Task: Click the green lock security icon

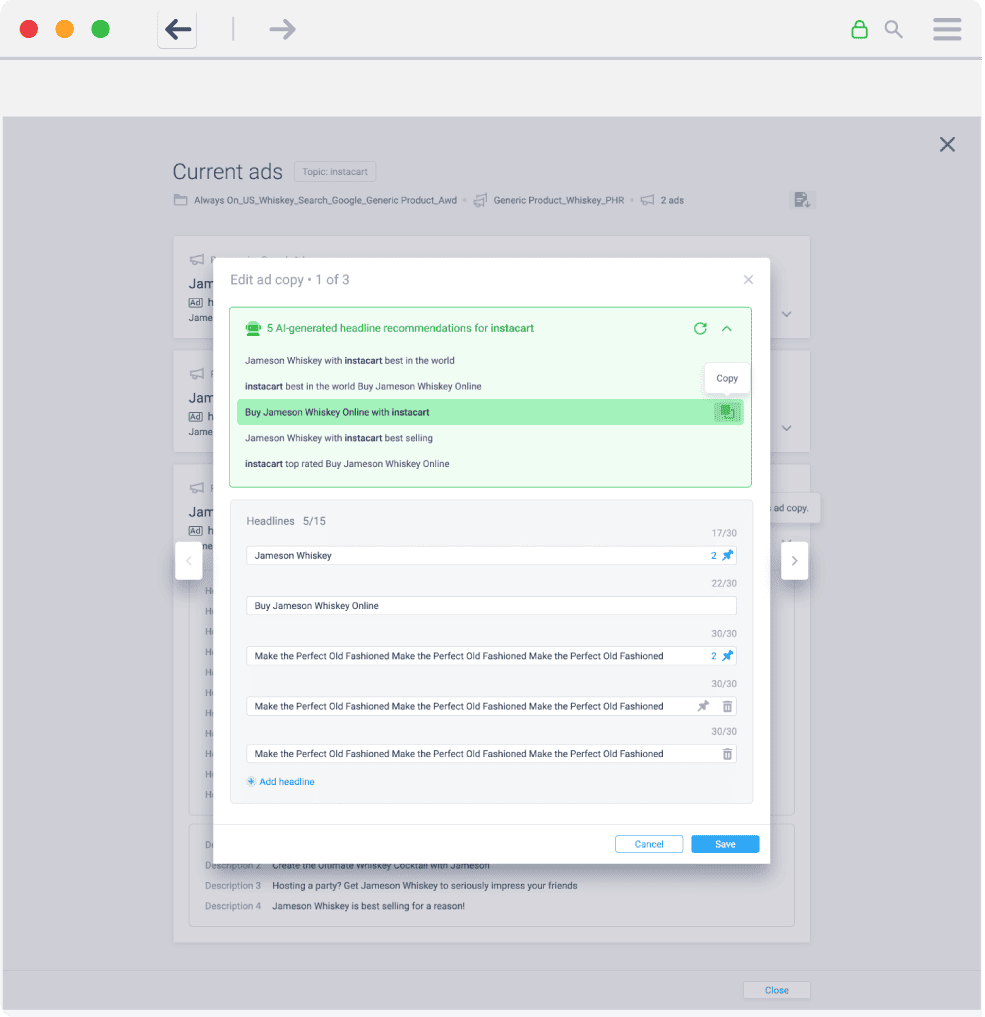Action: [859, 30]
